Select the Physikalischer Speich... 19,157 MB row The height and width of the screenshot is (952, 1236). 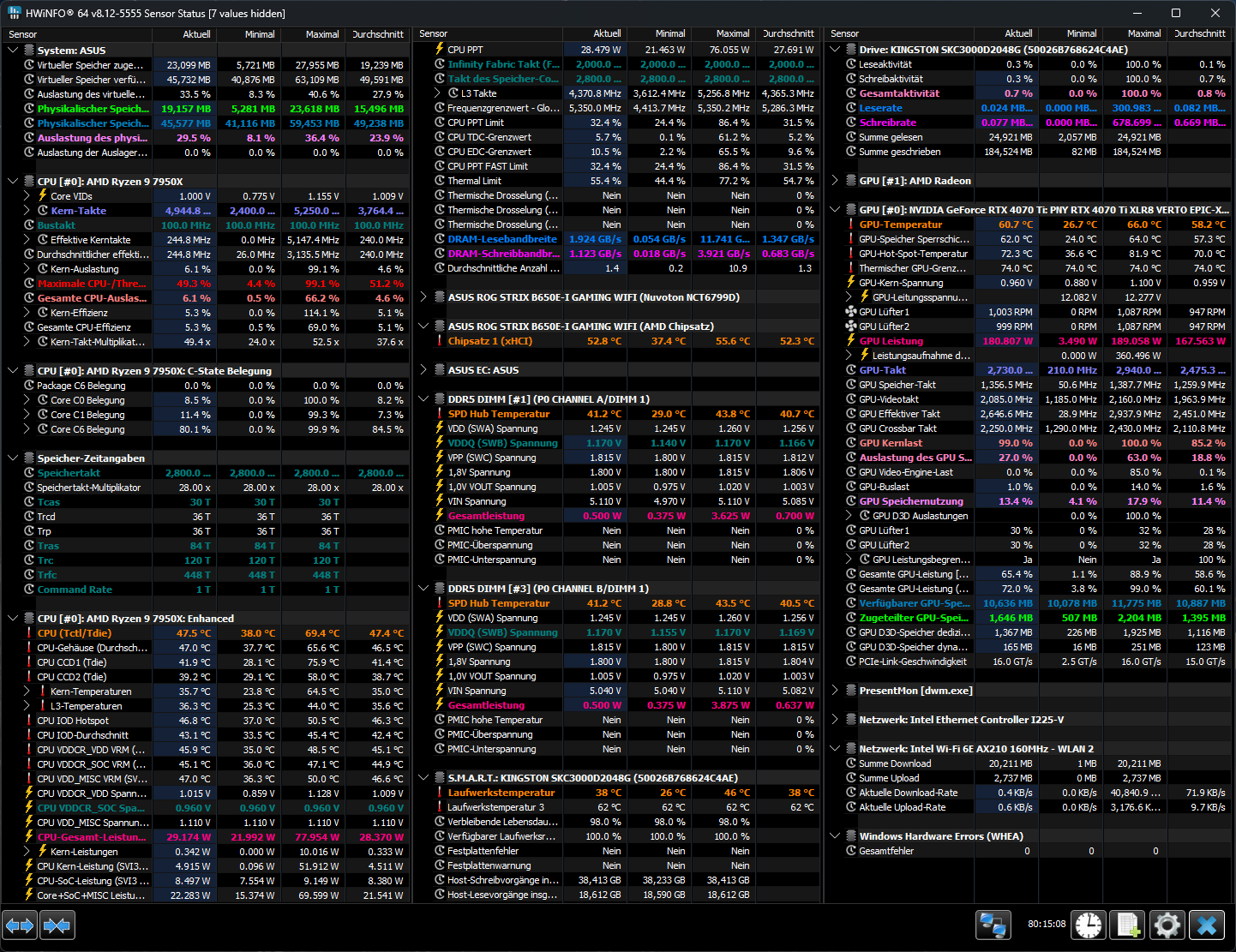point(206,109)
